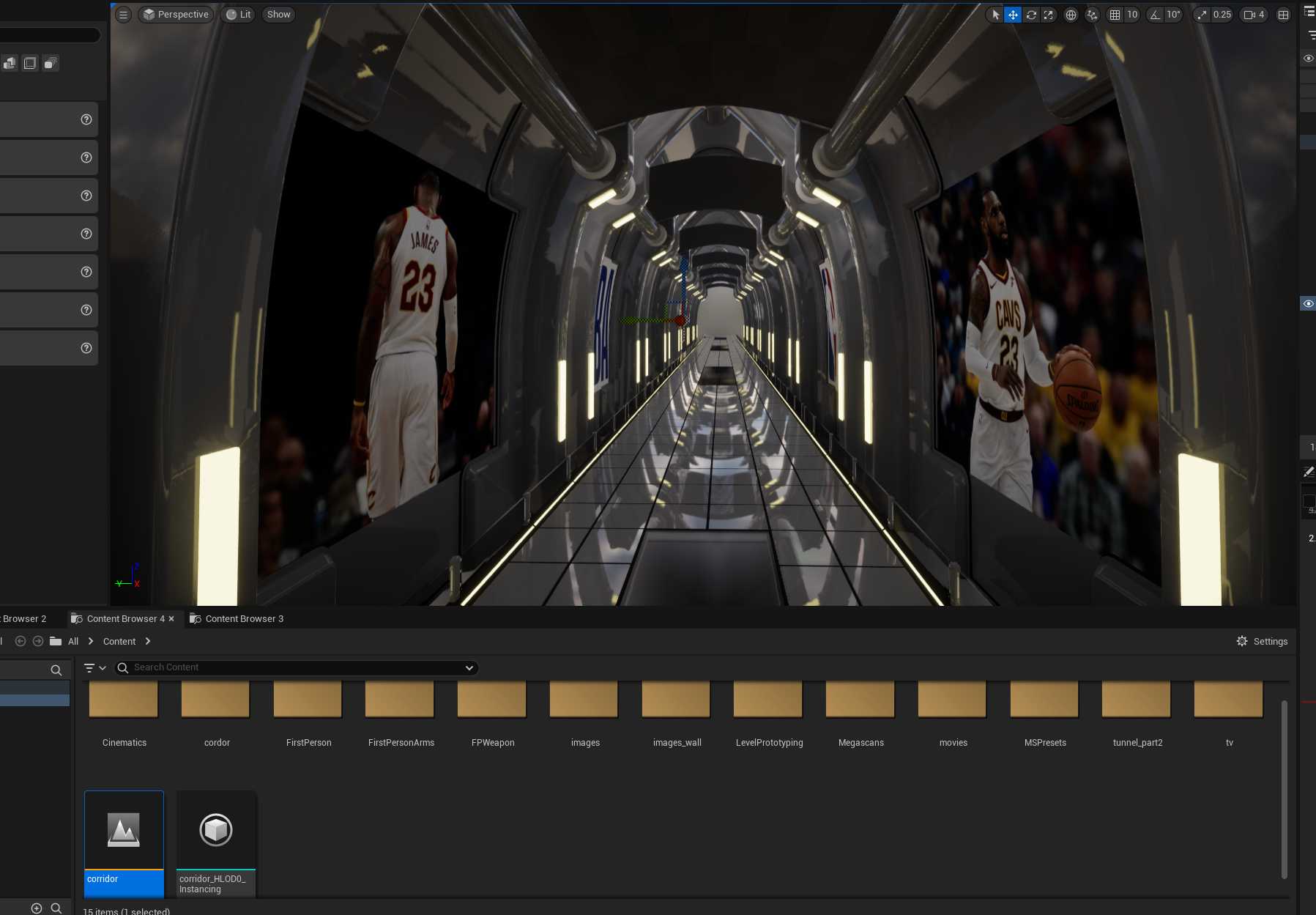This screenshot has width=1316, height=915.
Task: Activate the scale tool
Action: tap(1049, 15)
